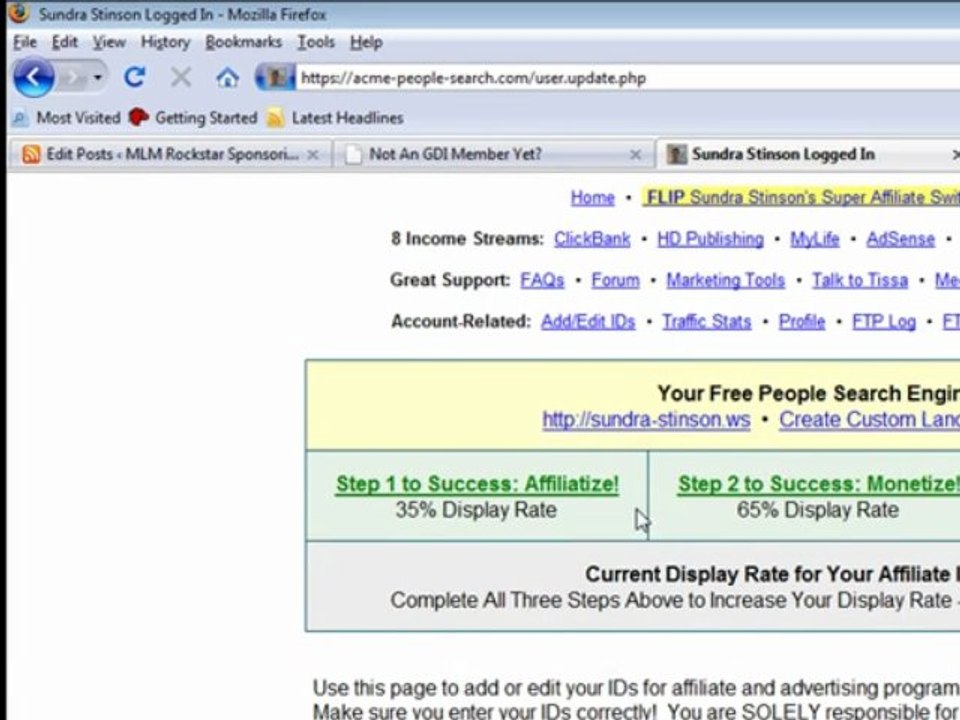Screen dimensions: 960x720
Task: Open the Marketing Tools link
Action: tap(726, 280)
